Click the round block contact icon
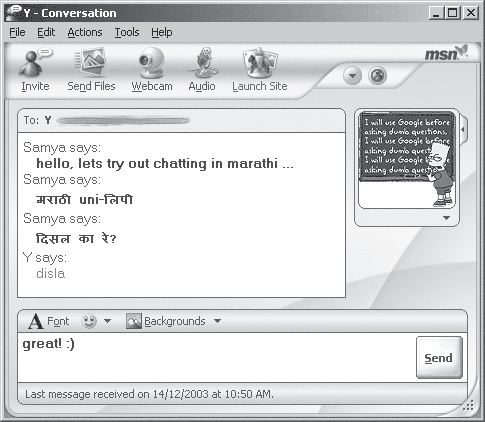The image size is (485, 422). point(377,76)
